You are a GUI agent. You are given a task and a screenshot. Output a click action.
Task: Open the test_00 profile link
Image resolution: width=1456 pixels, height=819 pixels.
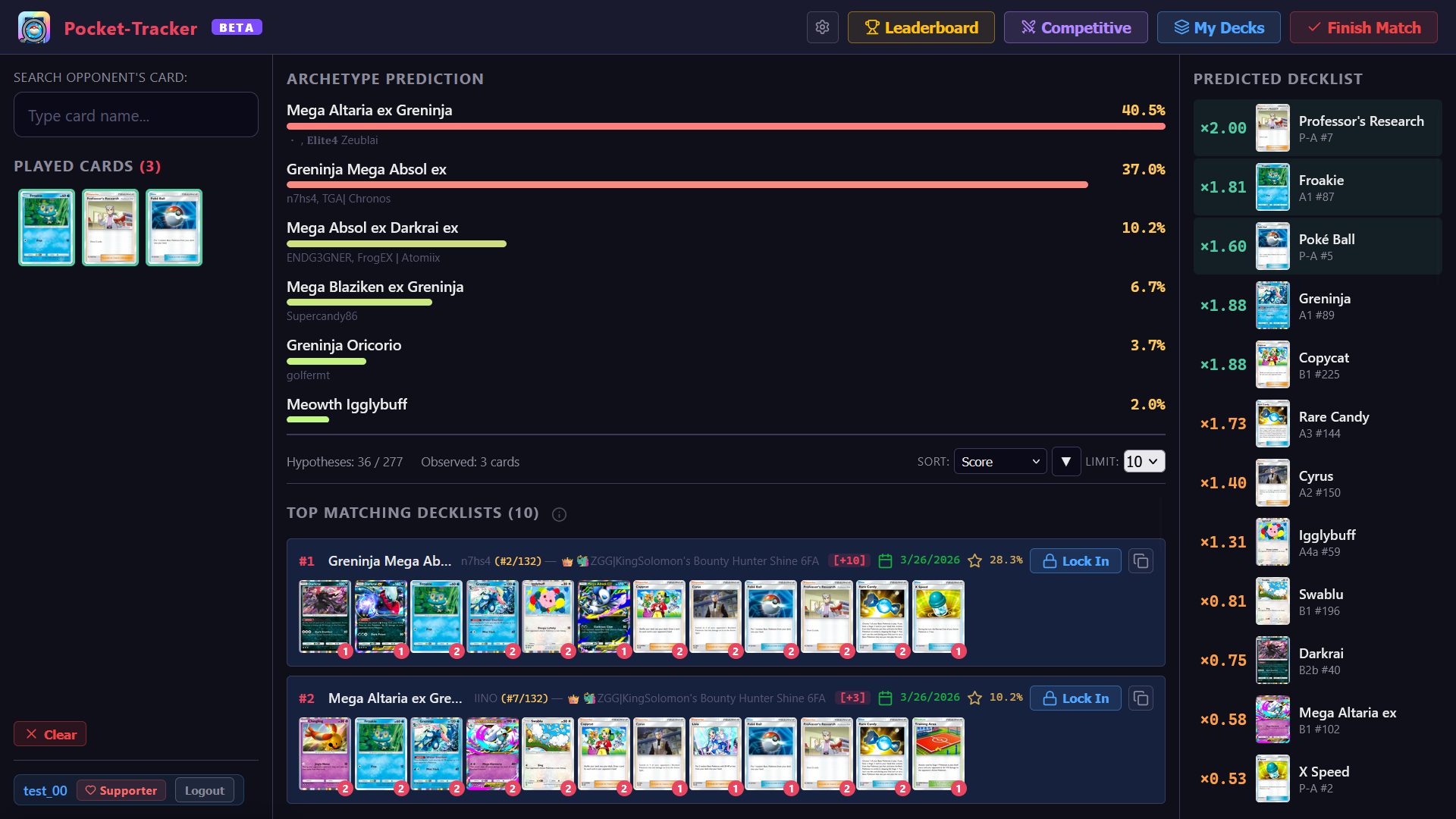click(x=45, y=790)
